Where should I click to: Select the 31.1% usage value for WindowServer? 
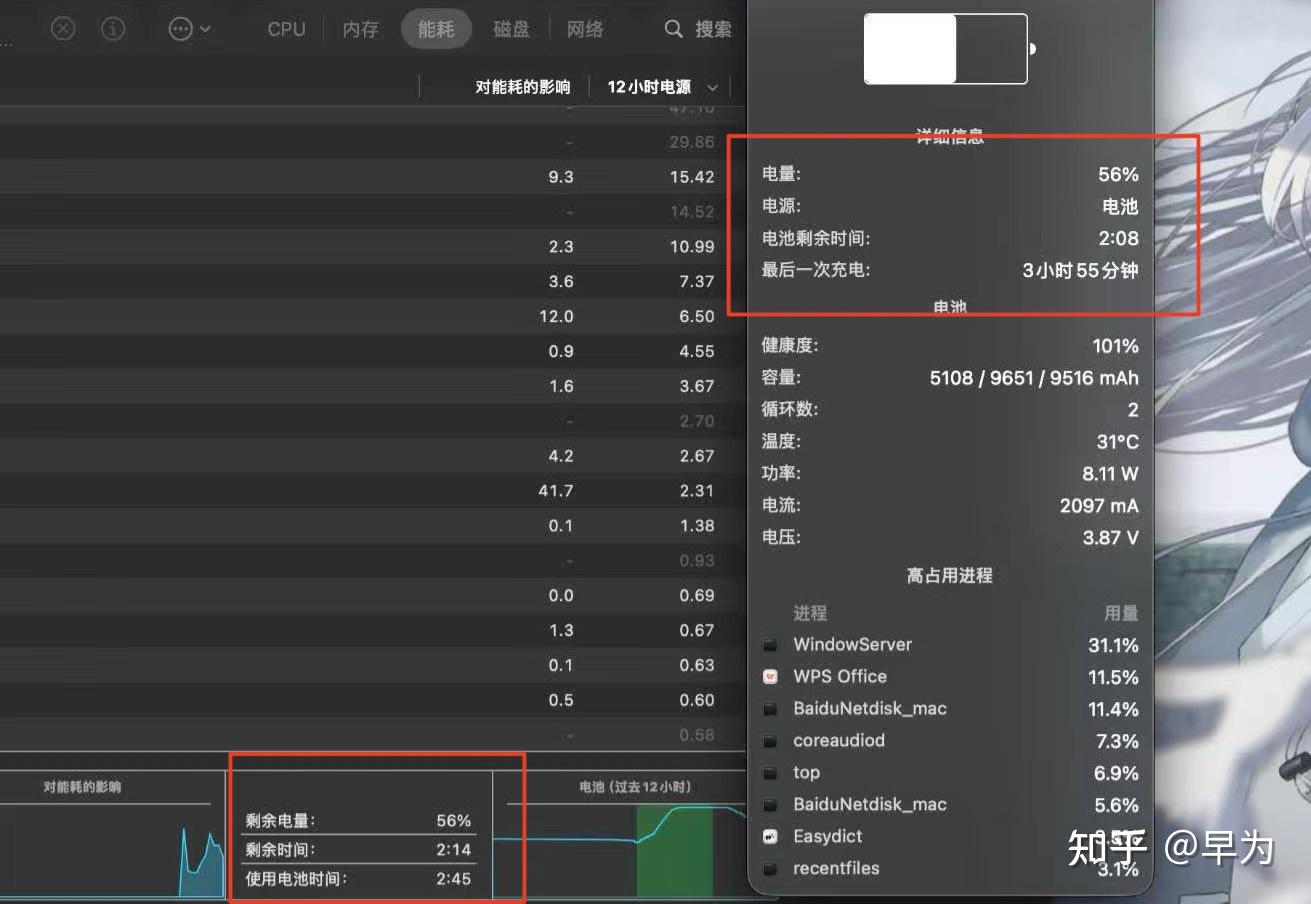click(x=1113, y=645)
